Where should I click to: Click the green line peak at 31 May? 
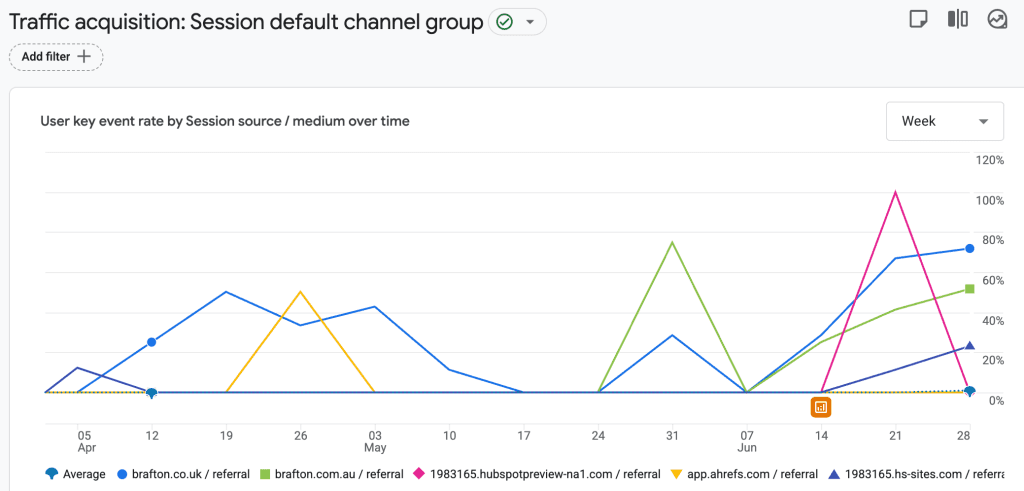pos(672,242)
